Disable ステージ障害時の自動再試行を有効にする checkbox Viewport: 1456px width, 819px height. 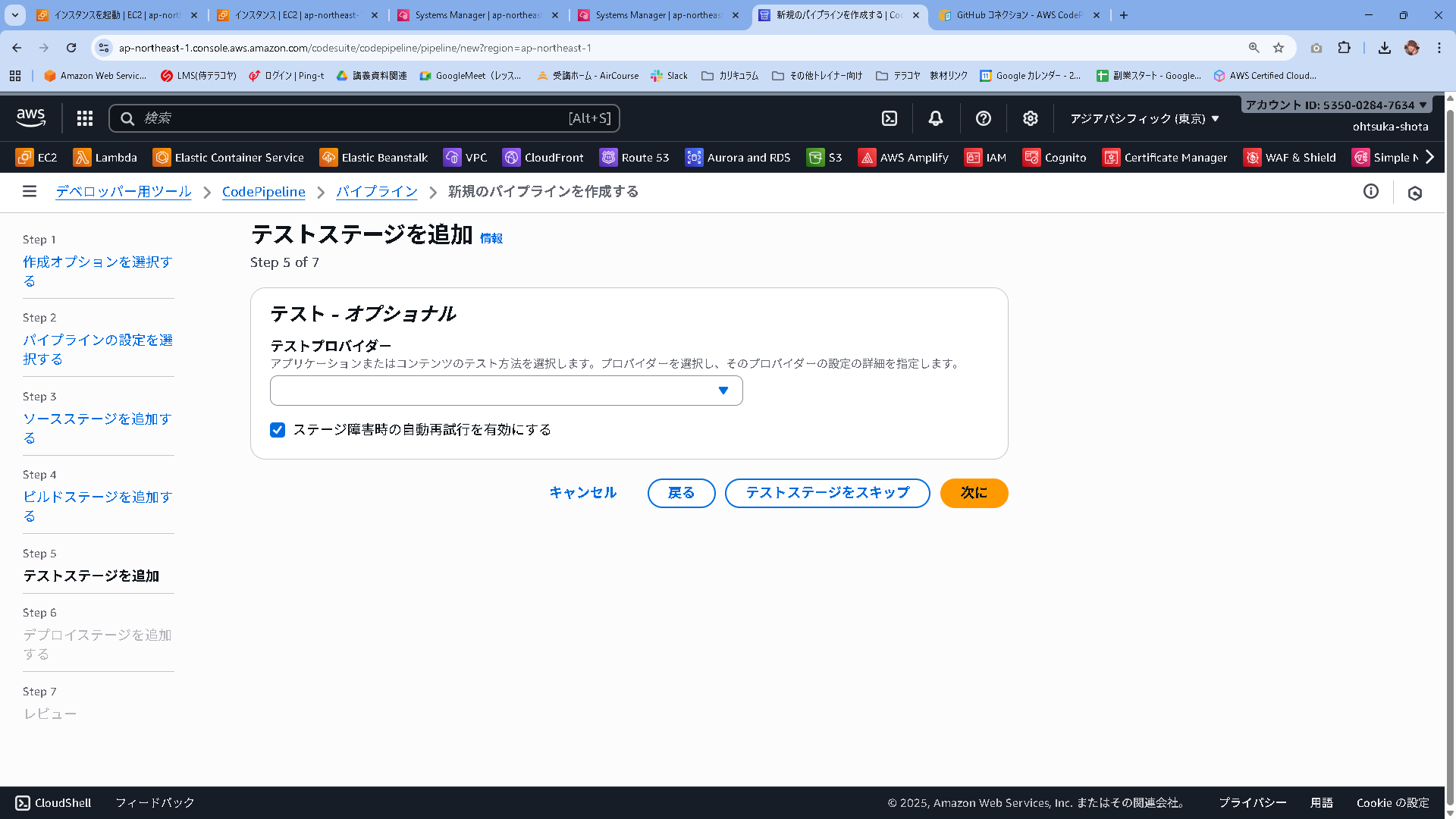coord(278,430)
